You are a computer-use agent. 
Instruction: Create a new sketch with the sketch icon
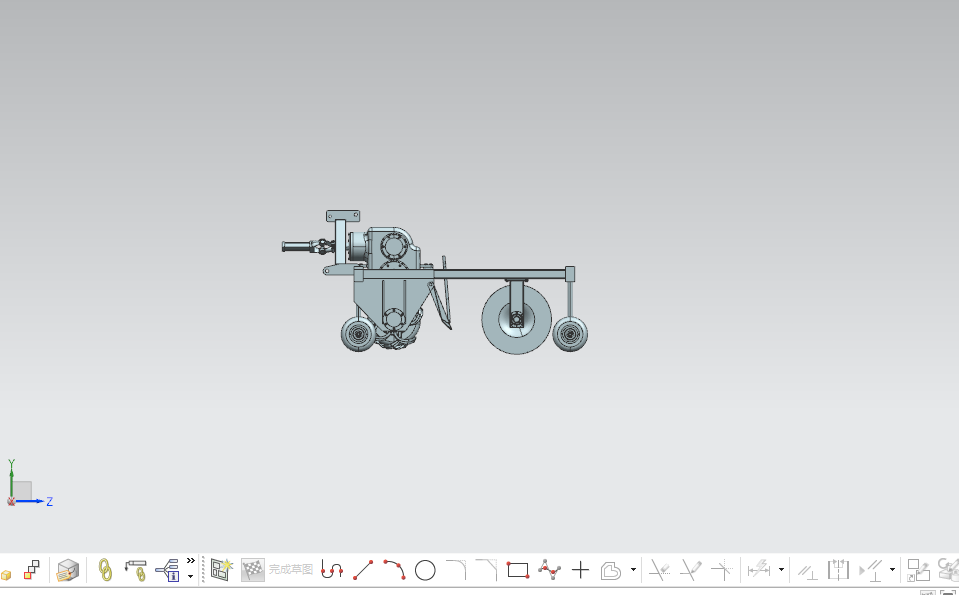point(221,569)
